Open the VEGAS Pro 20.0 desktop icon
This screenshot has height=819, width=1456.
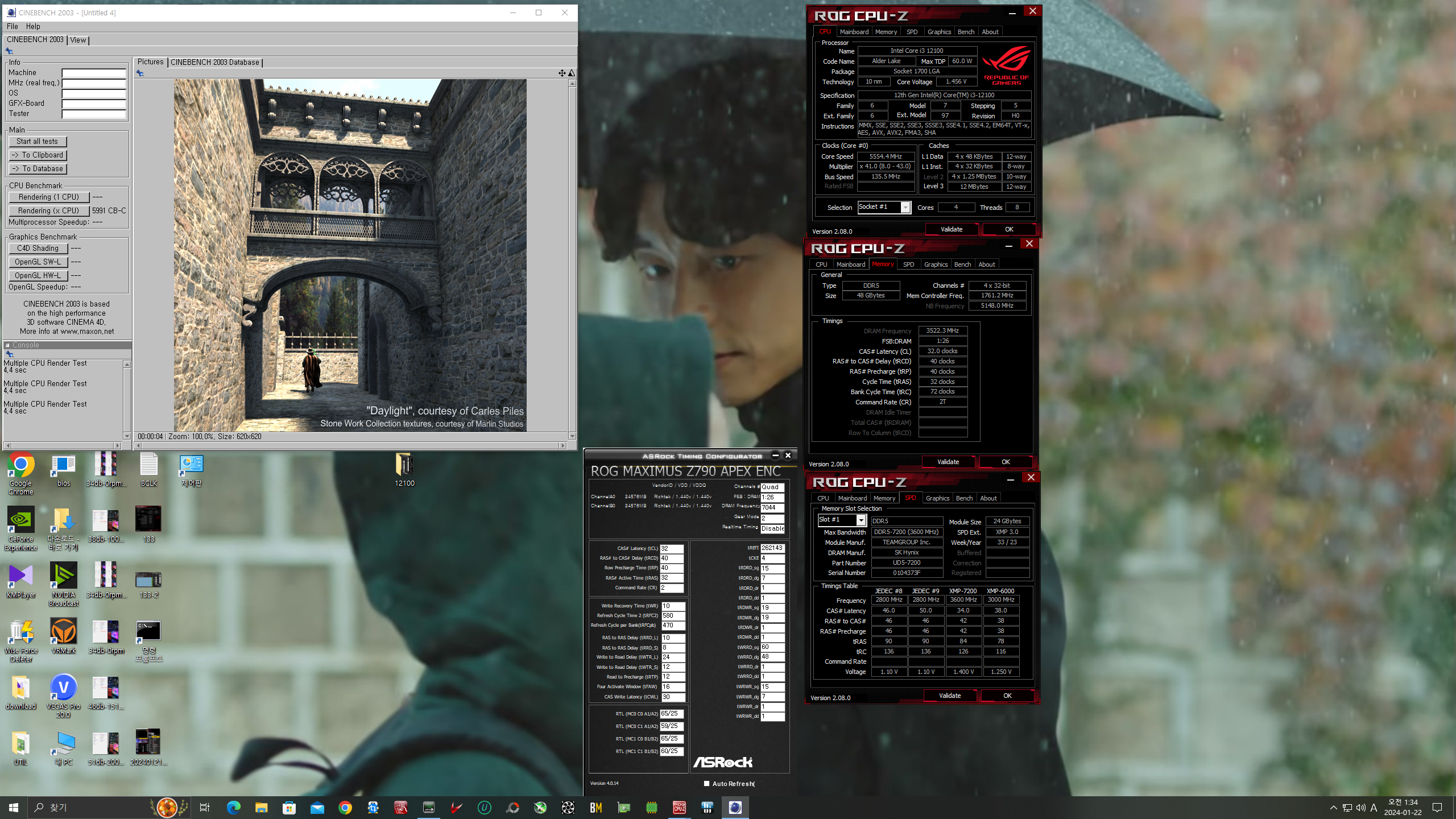click(64, 696)
